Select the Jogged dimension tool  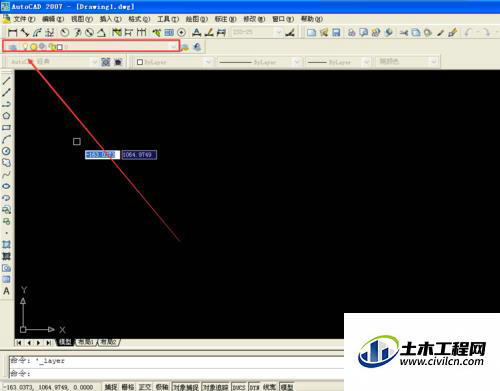[77, 33]
